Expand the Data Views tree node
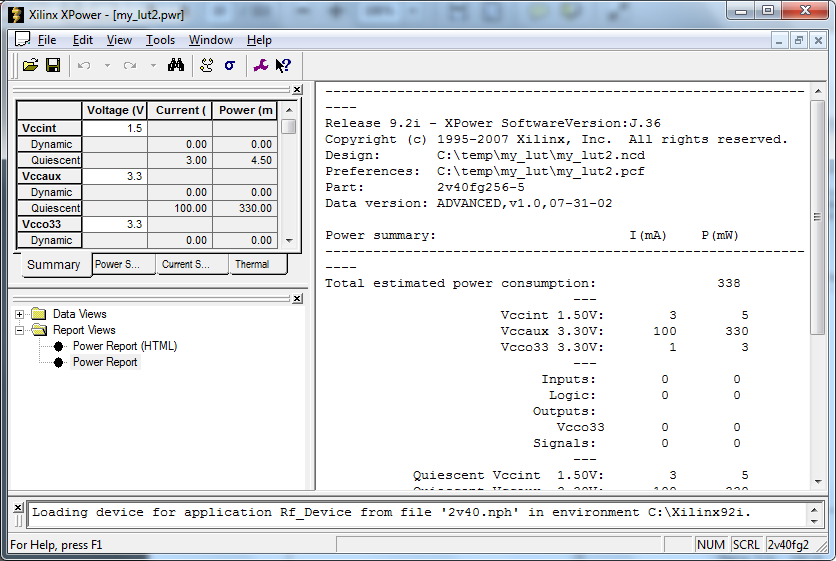Image resolution: width=836 pixels, height=561 pixels. tap(19, 314)
